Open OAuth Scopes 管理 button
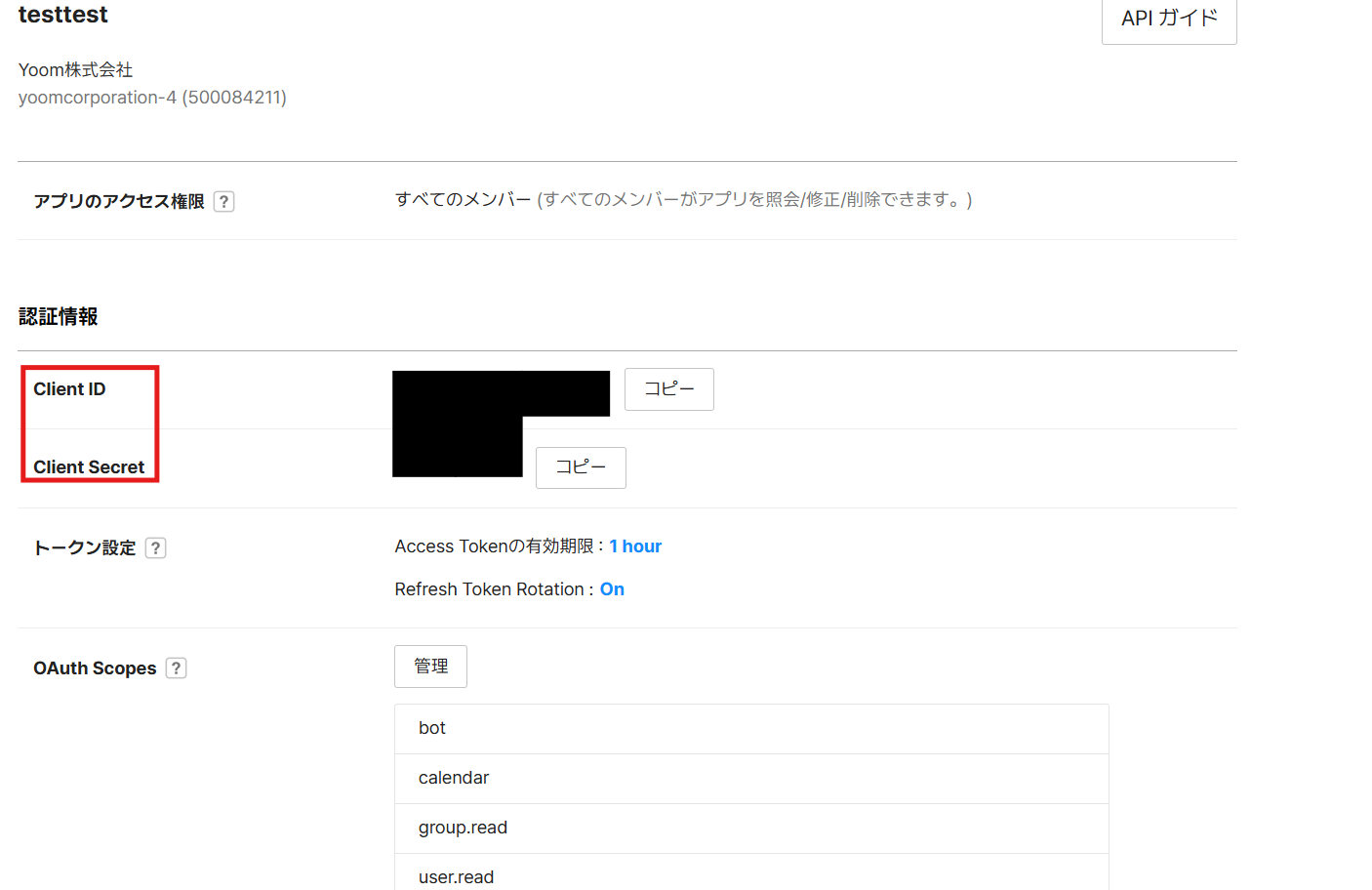 (x=430, y=667)
